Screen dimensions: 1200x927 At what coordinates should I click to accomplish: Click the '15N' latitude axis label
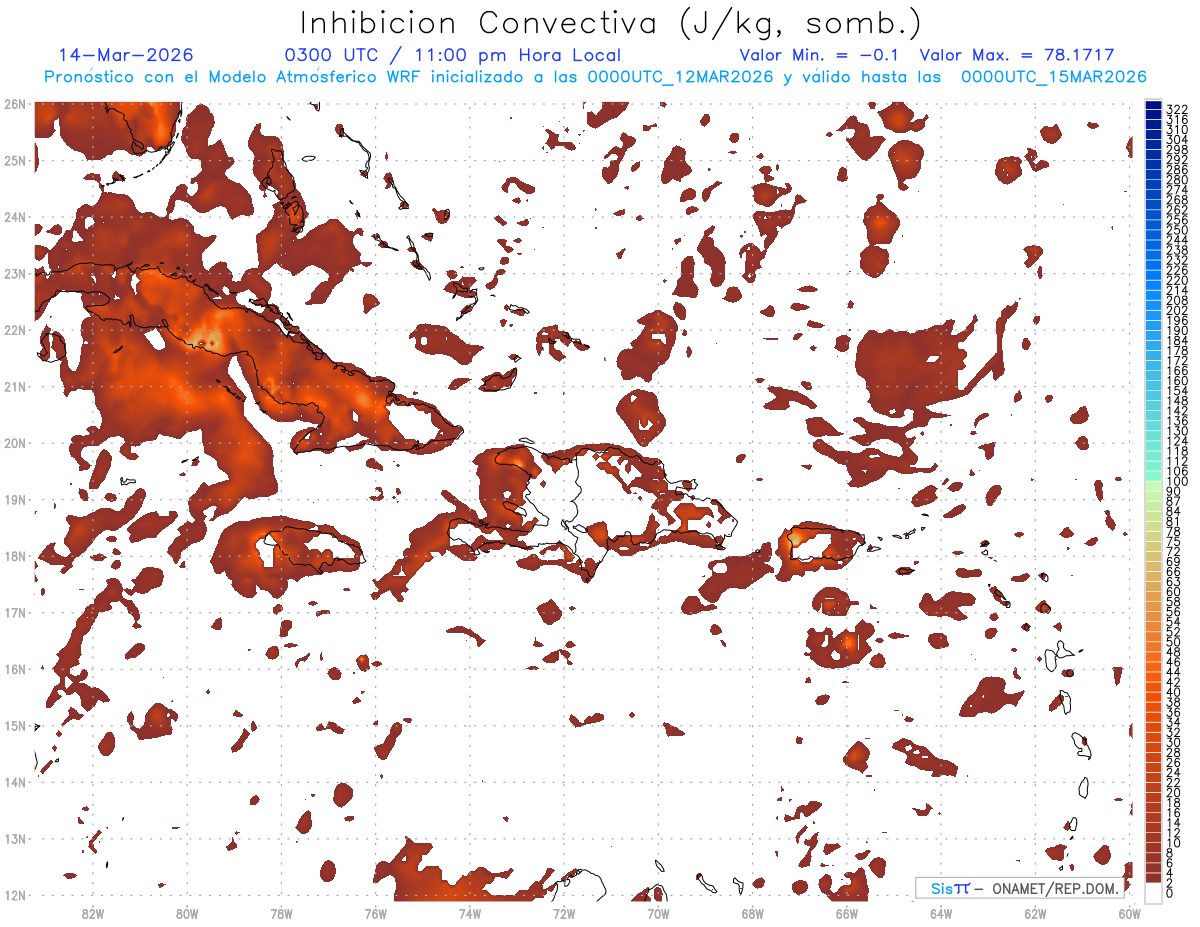(14, 725)
